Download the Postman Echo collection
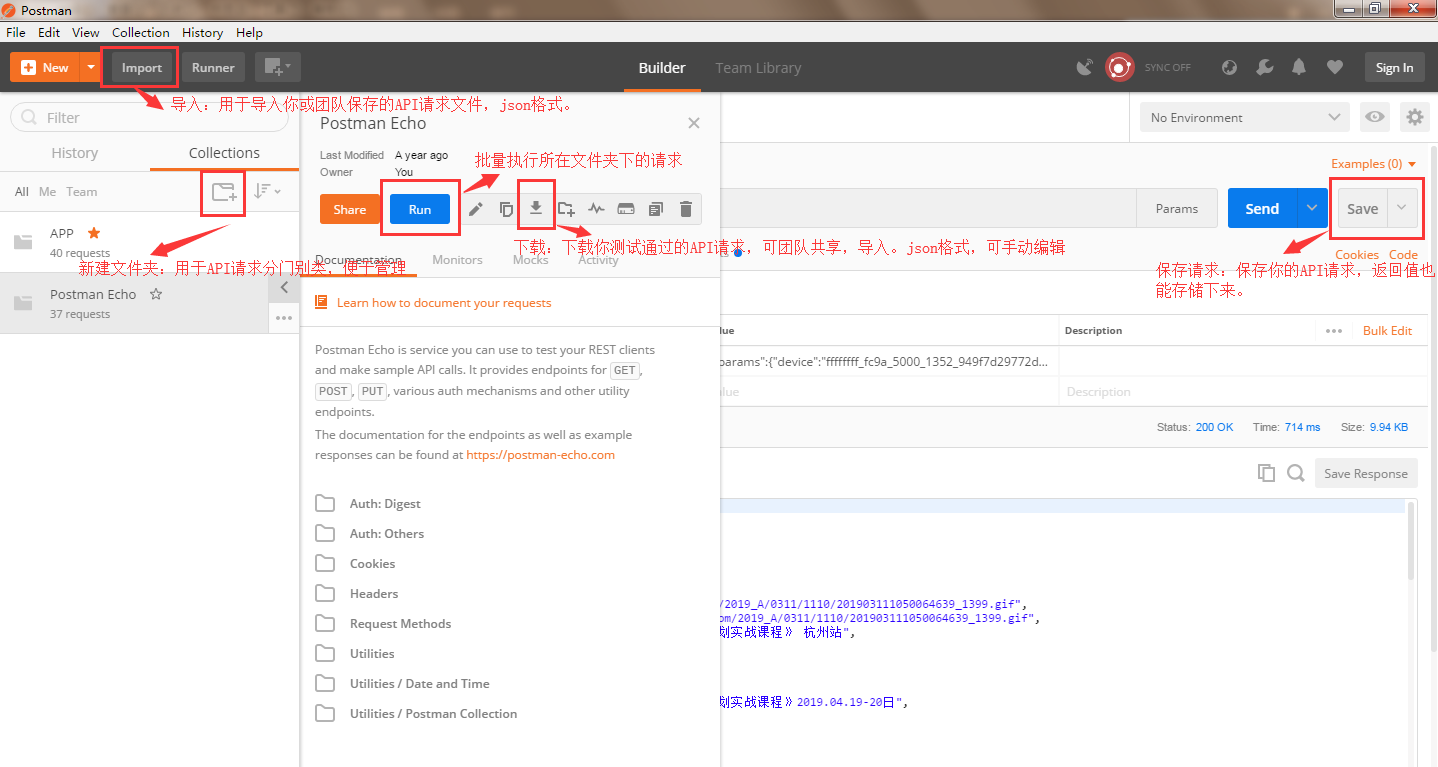 (536, 208)
